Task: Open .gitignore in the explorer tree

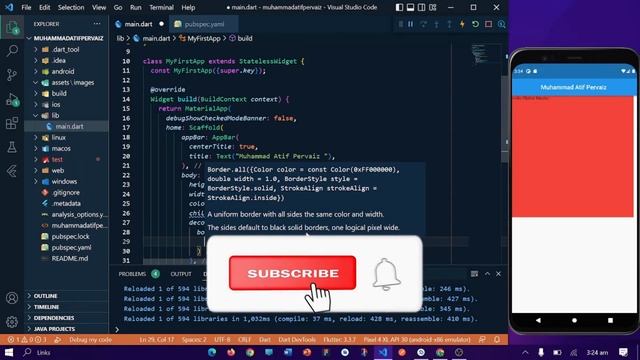Action: coord(66,193)
